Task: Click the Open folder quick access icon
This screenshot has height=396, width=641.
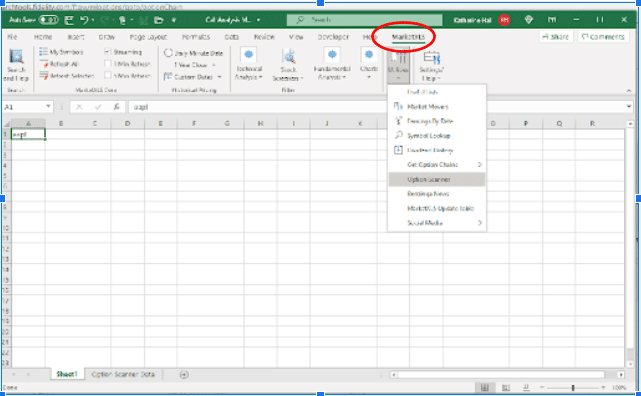Action: point(159,20)
